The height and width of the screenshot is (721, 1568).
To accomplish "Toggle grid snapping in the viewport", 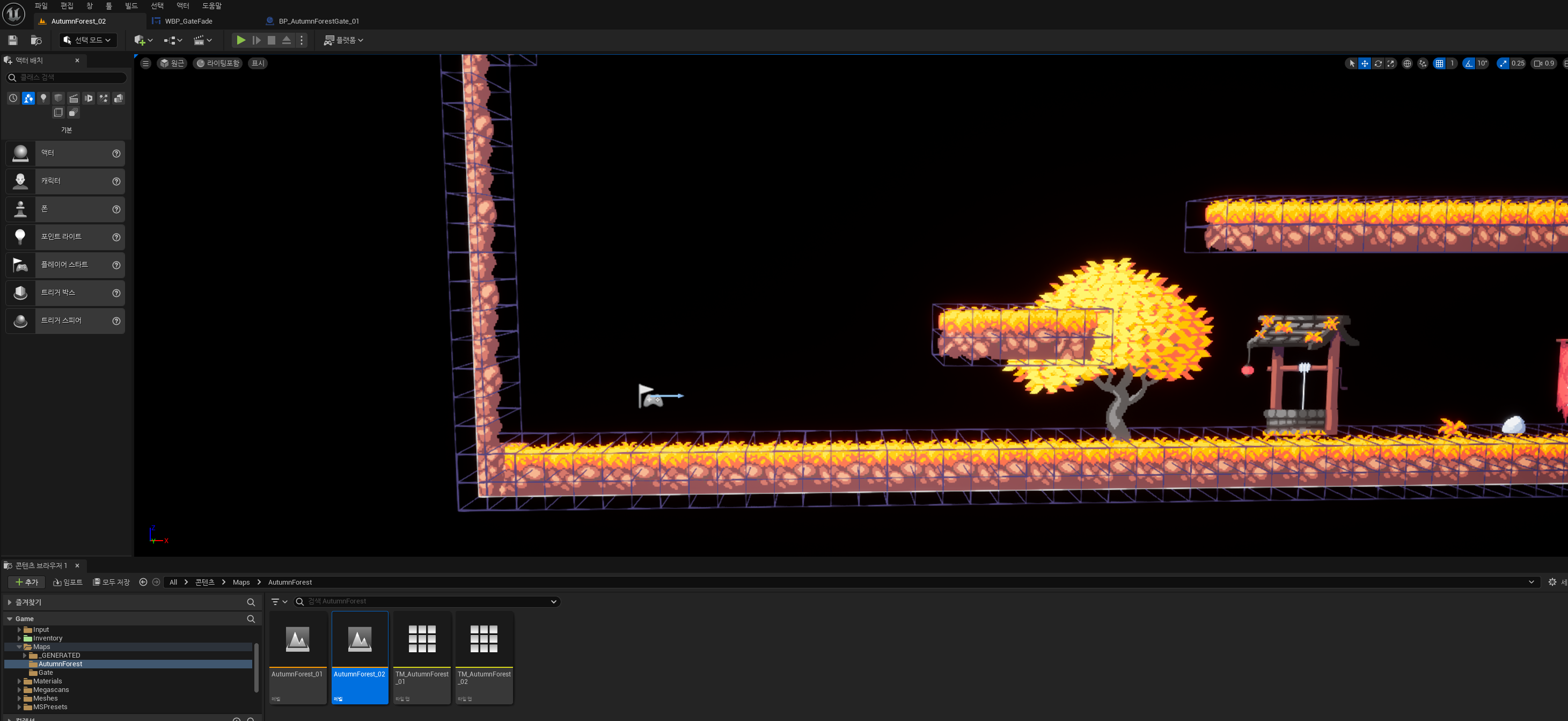I will pos(1440,63).
